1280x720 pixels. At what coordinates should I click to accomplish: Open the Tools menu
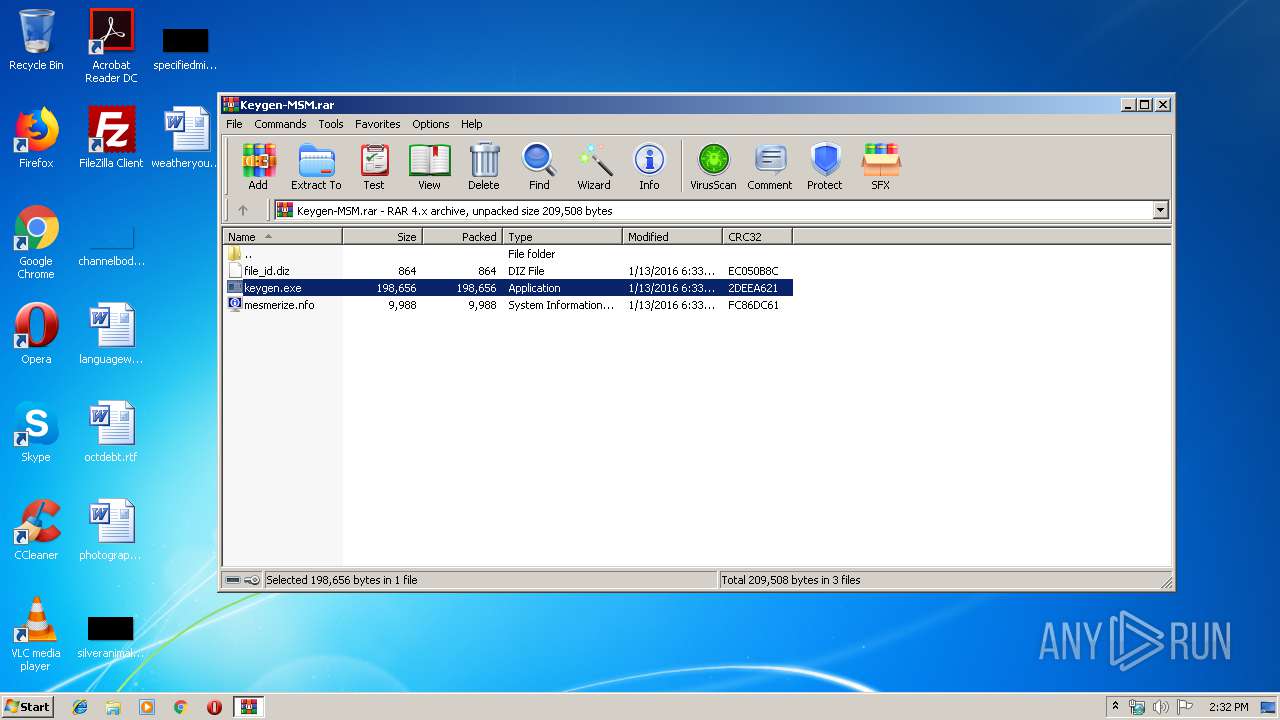pos(331,124)
